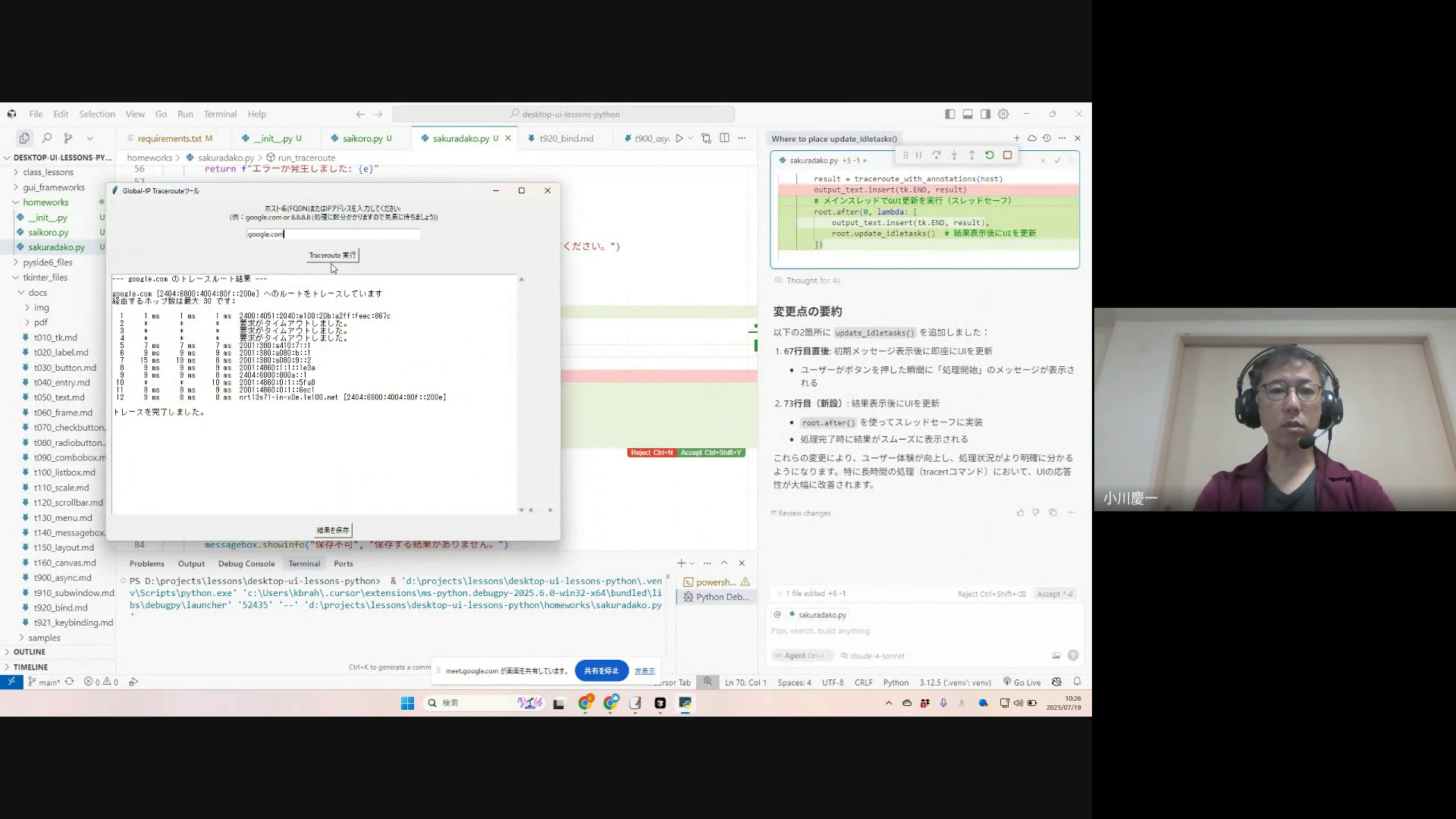Screen dimensions: 1456x819
Task: Pause the debugger in the debug toolbar
Action: 918,155
